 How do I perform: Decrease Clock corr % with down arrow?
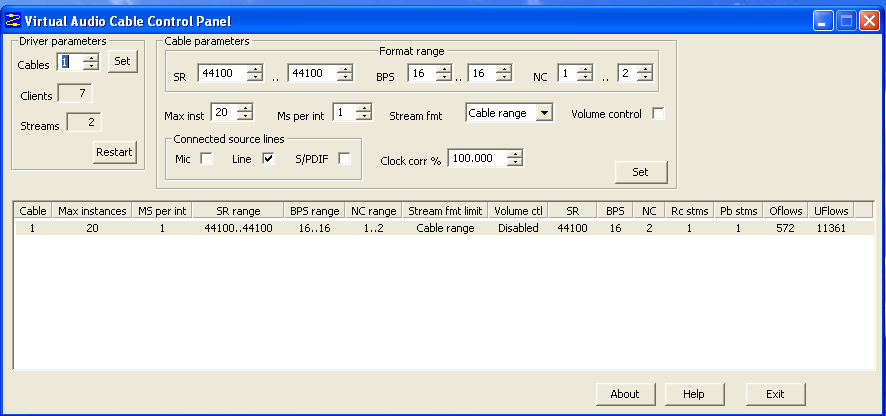pos(515,162)
